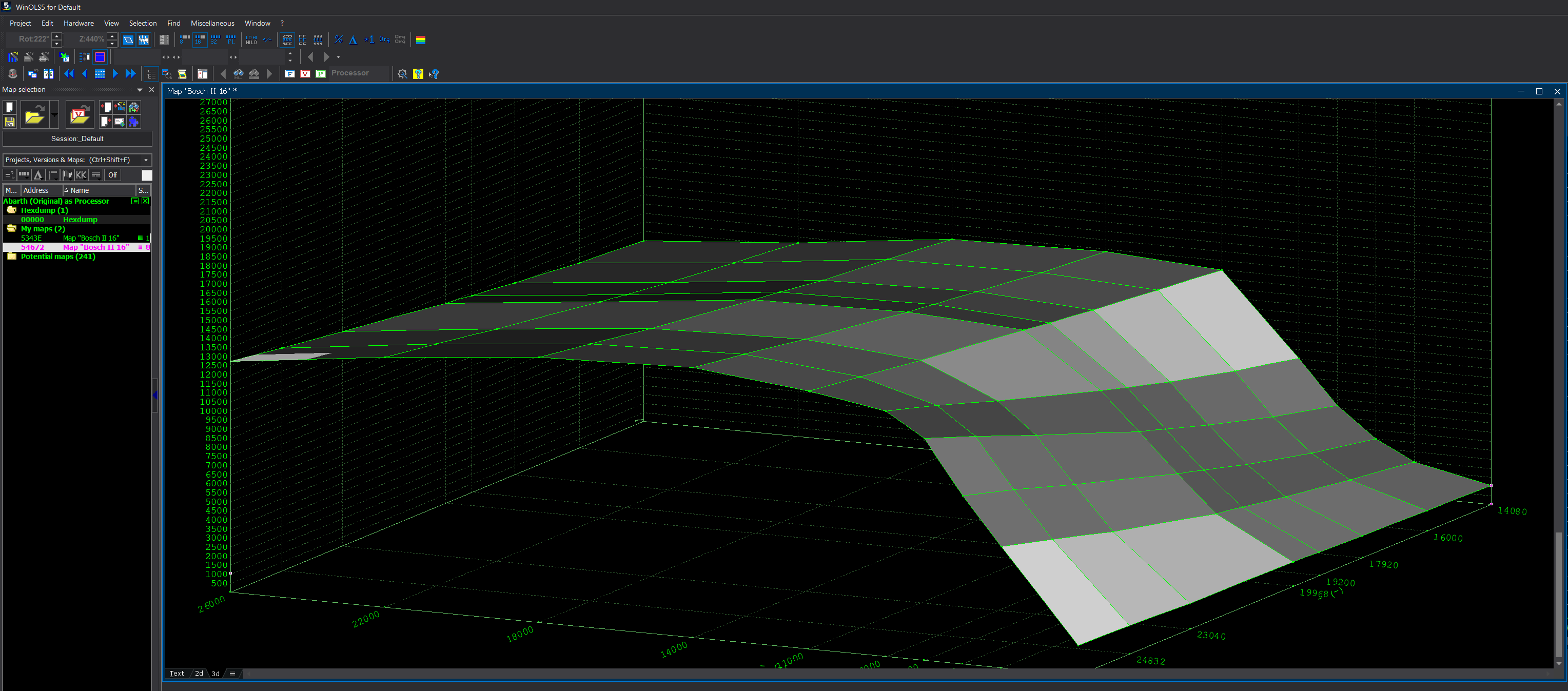Click the blue plugin puzzle icon
This screenshot has width=1568, height=691.
point(133,122)
